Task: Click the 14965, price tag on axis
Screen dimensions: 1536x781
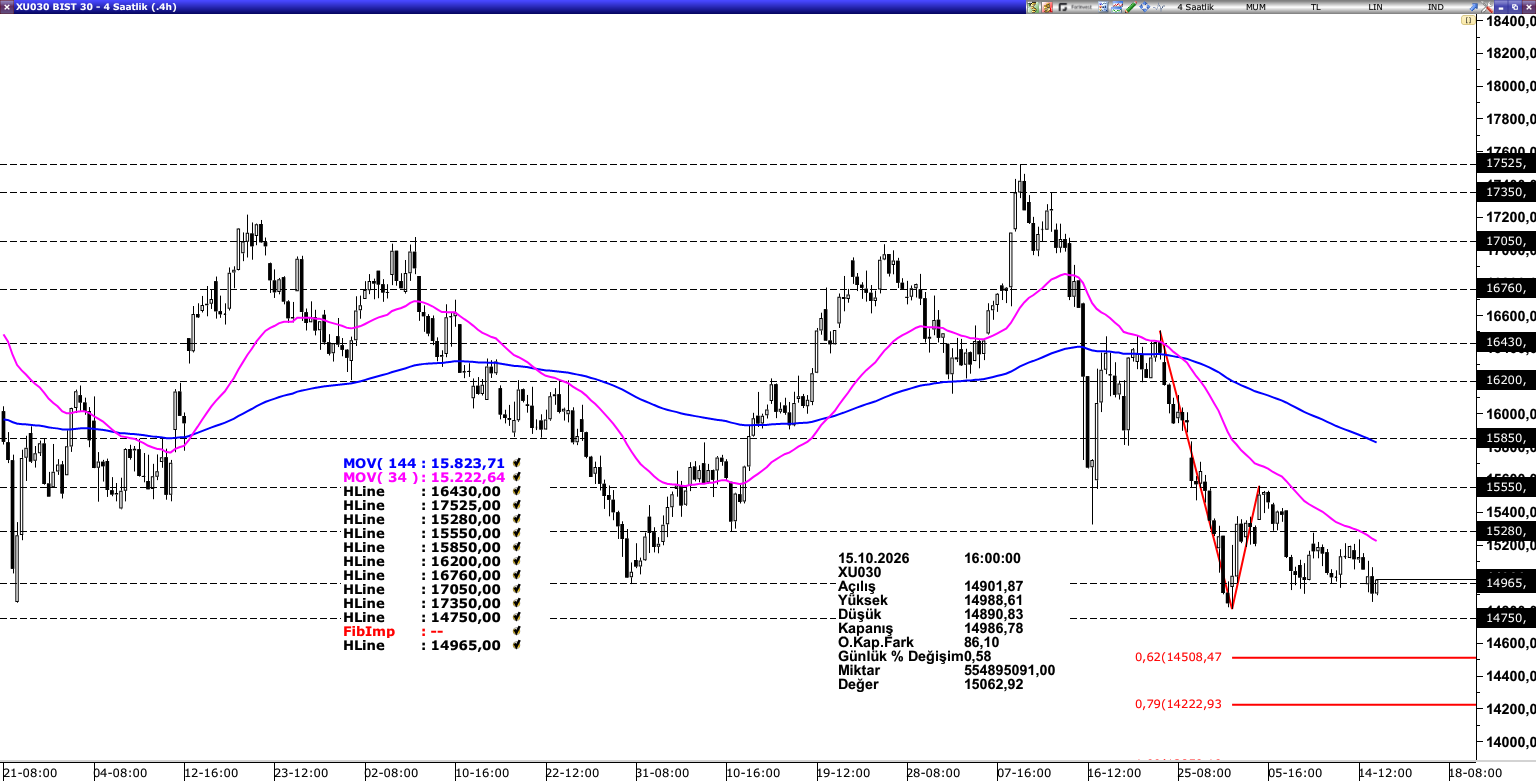Action: pos(1506,583)
